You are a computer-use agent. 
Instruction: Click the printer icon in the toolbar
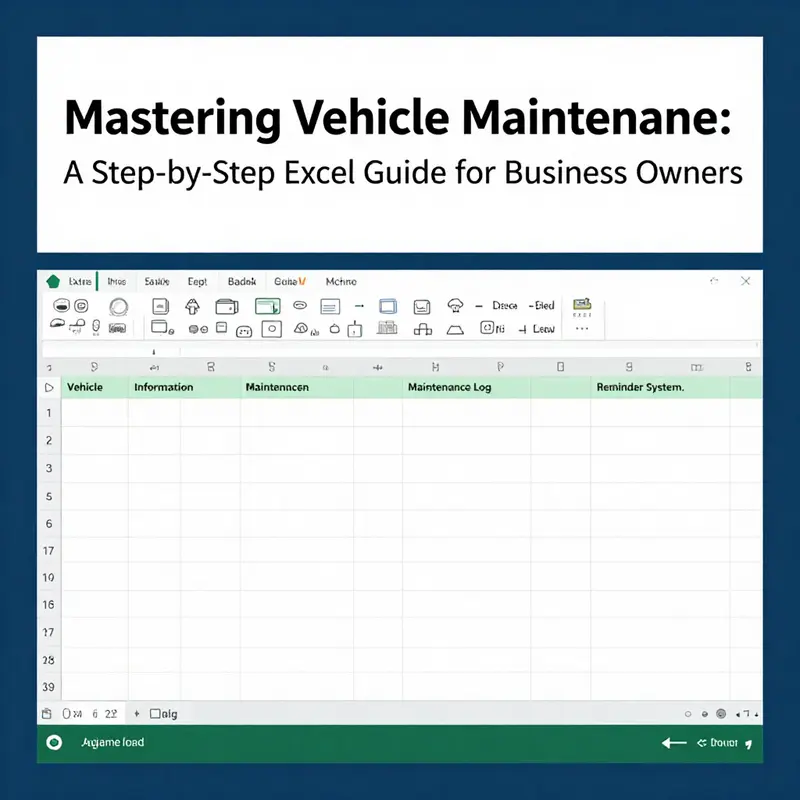(228, 304)
